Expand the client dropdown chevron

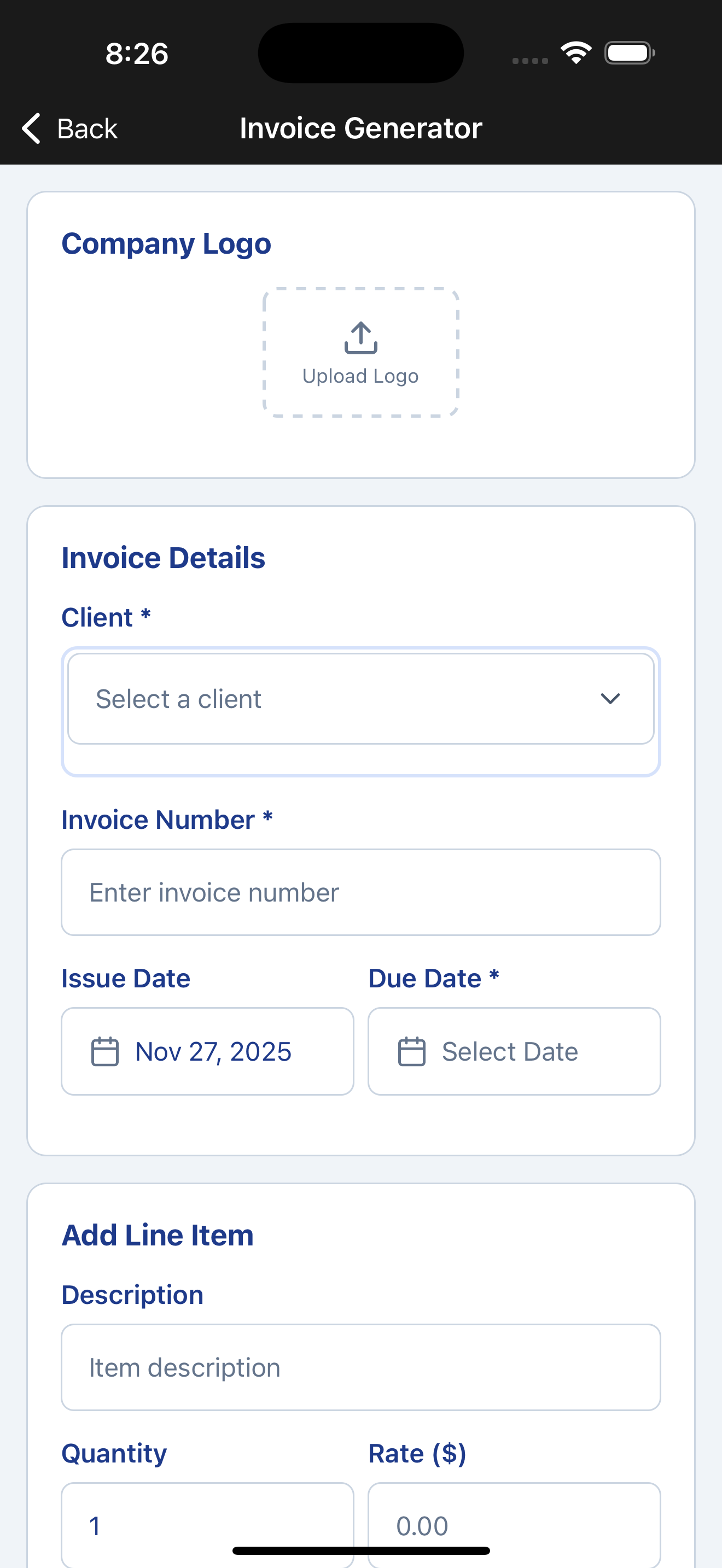pyautogui.click(x=610, y=699)
